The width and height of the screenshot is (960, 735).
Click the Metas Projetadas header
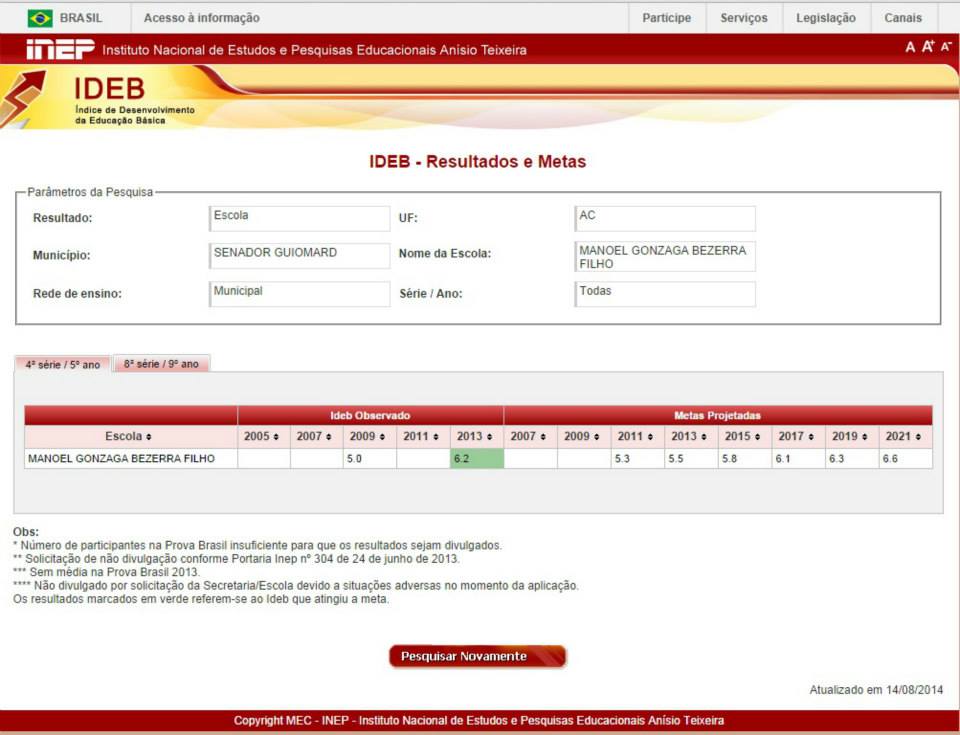[x=718, y=415]
